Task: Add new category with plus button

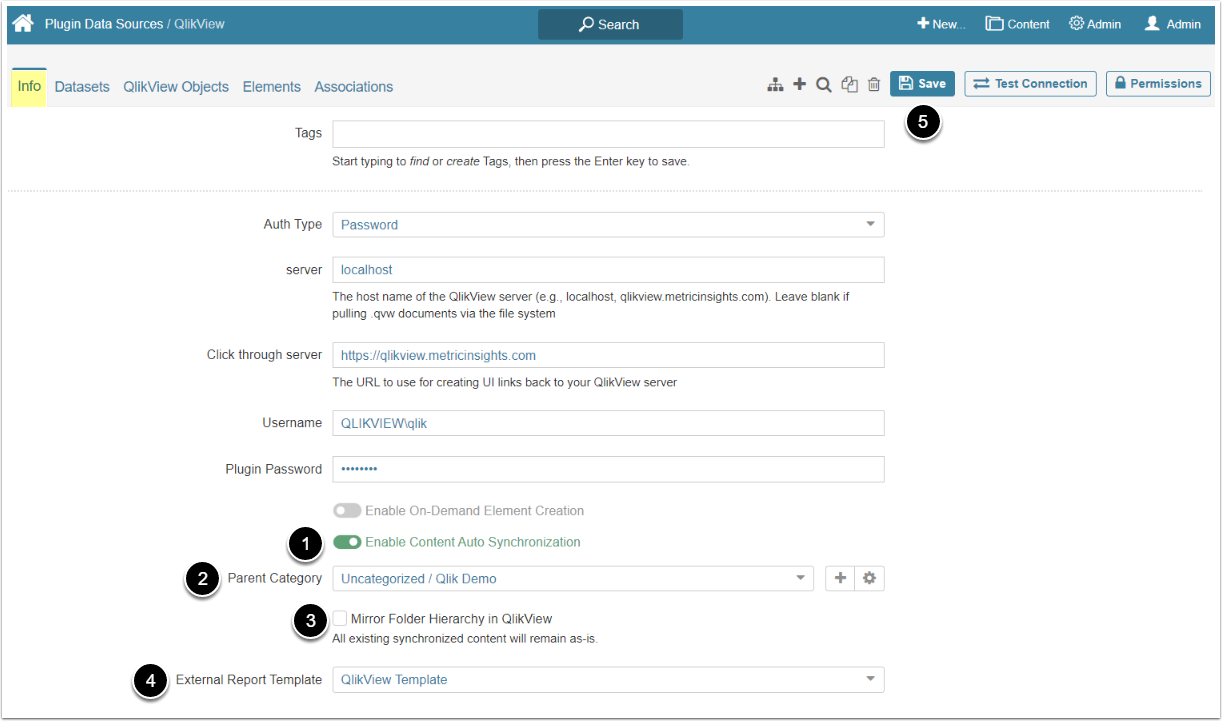Action: coord(840,578)
